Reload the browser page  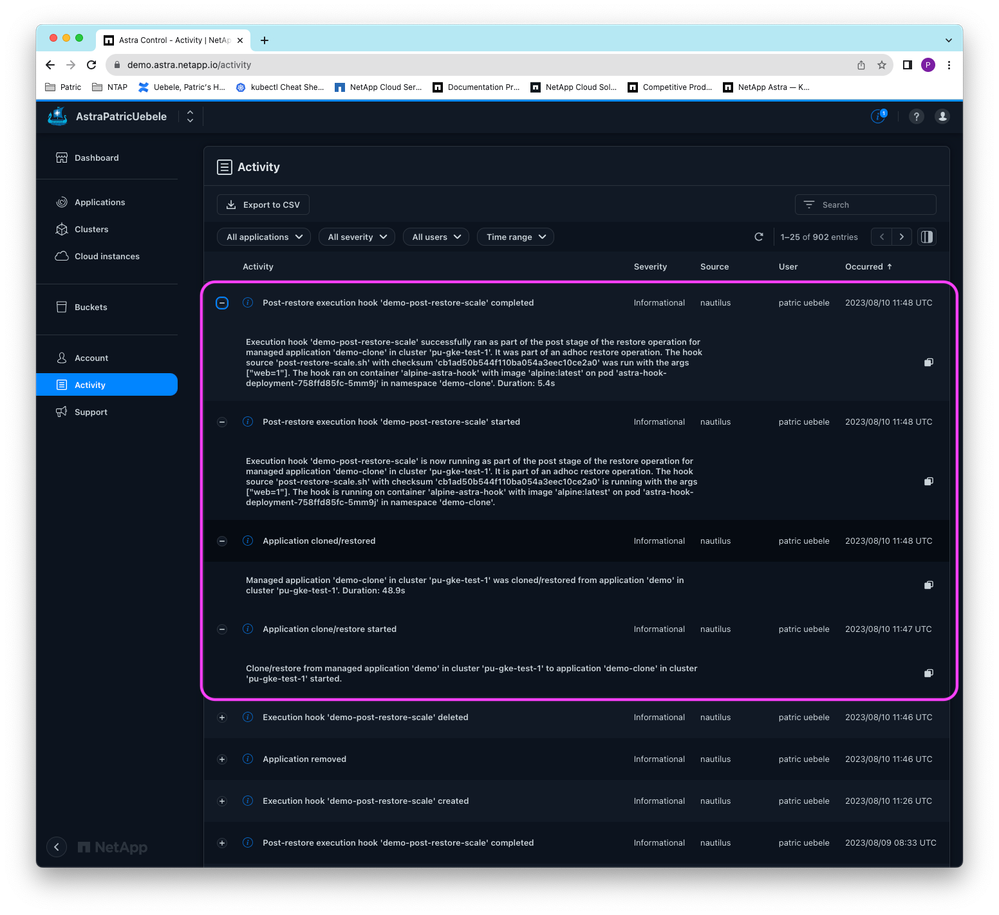91,65
